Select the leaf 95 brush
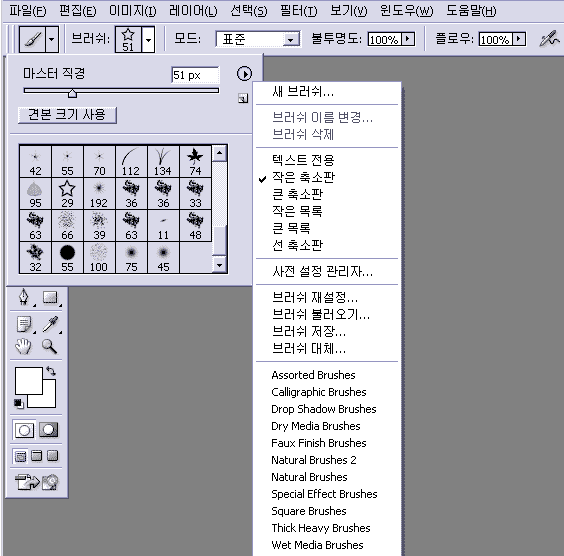564x556 pixels. tap(35, 193)
